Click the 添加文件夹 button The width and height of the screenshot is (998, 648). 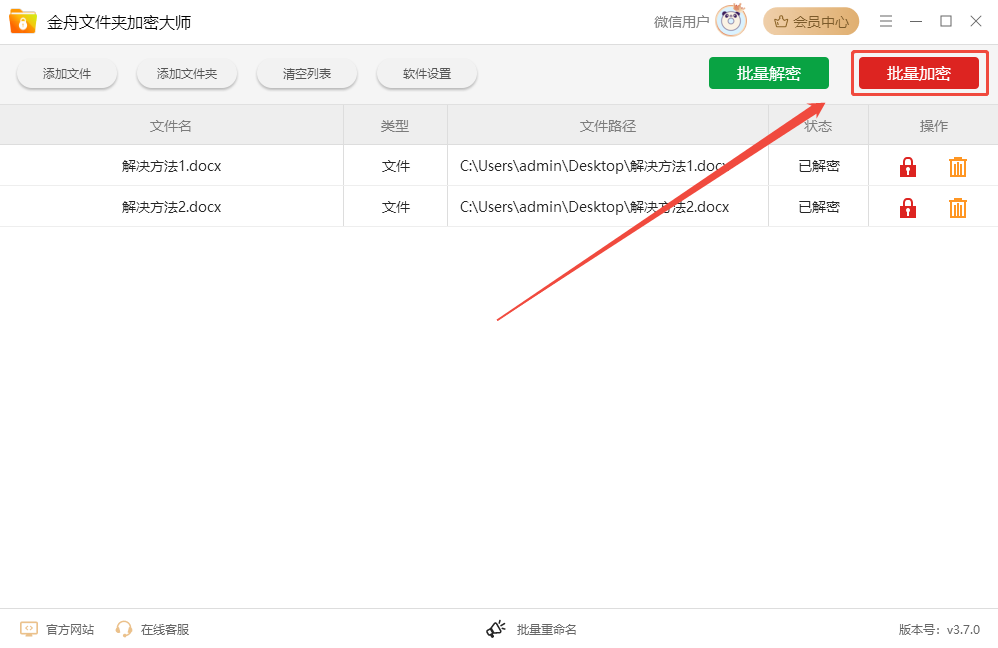coord(187,74)
